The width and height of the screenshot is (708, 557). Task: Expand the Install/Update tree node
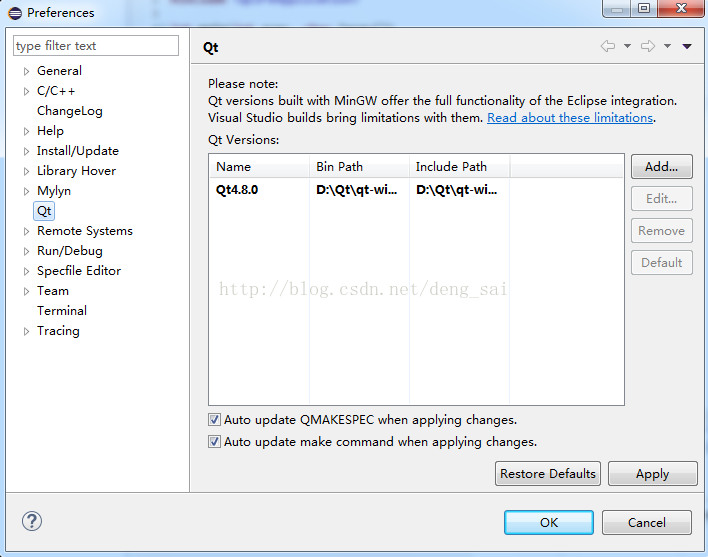pos(26,151)
